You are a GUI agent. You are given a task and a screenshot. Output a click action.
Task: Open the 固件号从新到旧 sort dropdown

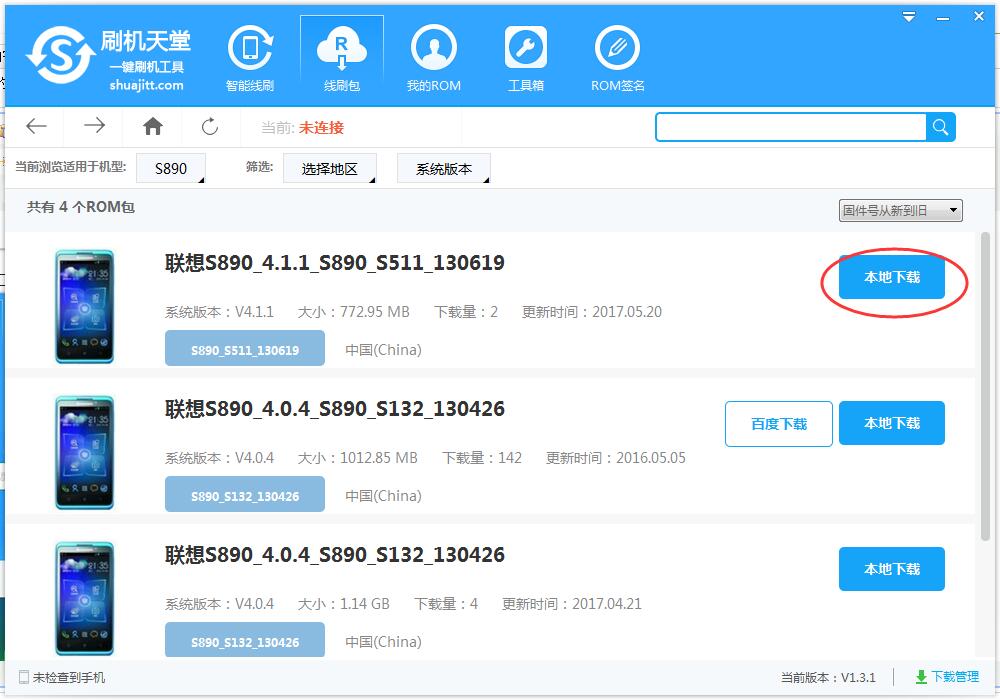[x=897, y=210]
